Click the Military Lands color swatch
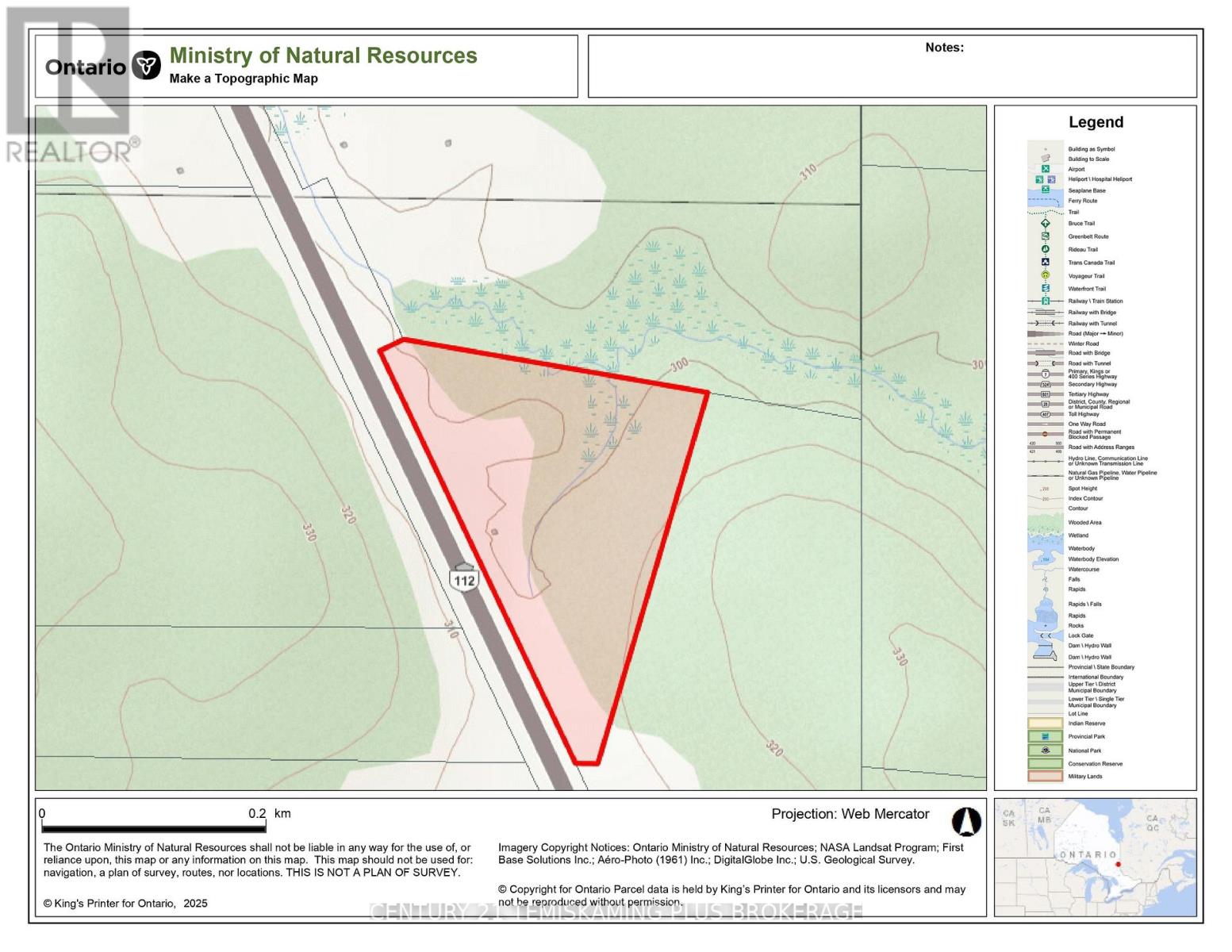This screenshot has width=1232, height=952. pos(1046,777)
